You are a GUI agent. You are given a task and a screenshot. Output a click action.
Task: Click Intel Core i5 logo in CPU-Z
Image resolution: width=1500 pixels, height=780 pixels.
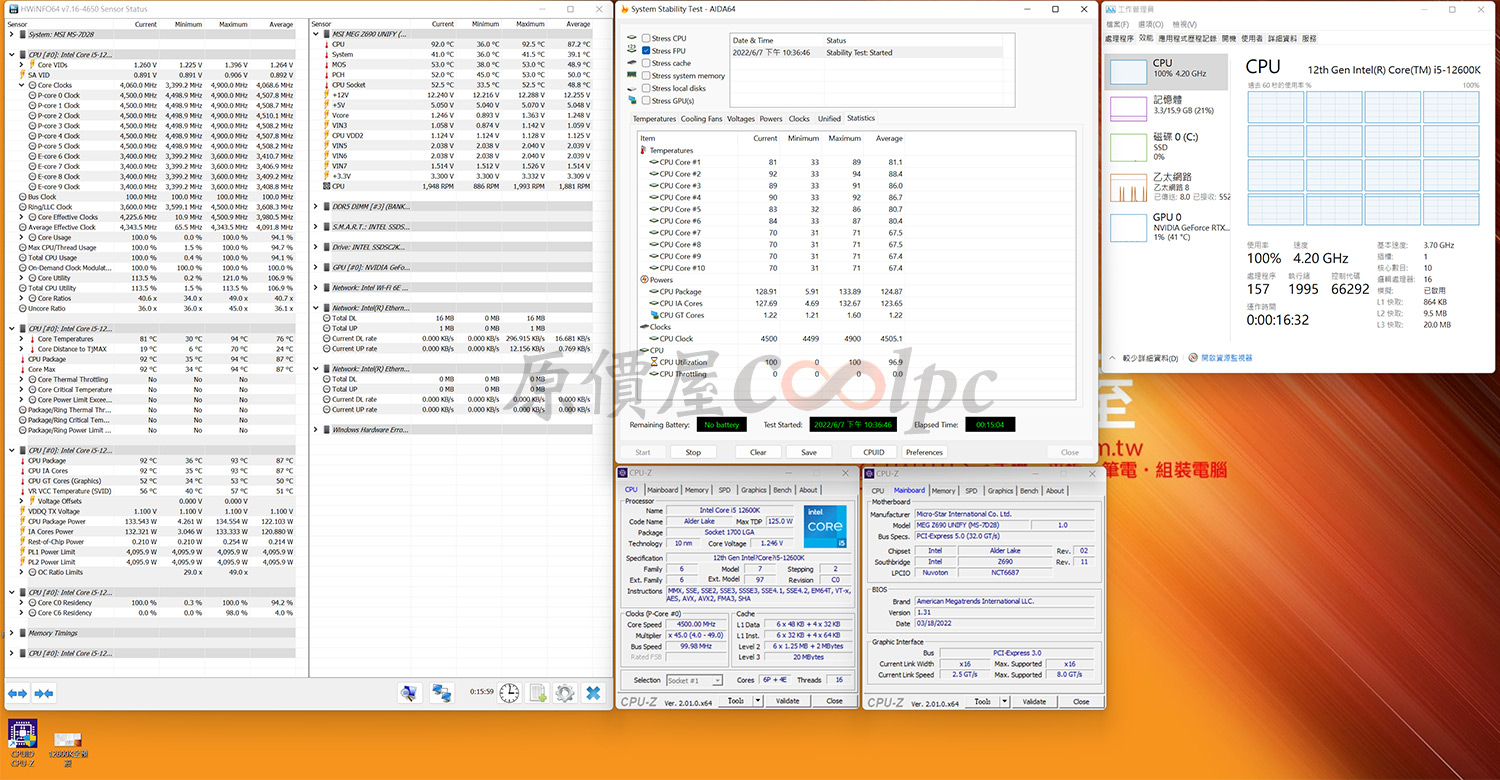(825, 527)
